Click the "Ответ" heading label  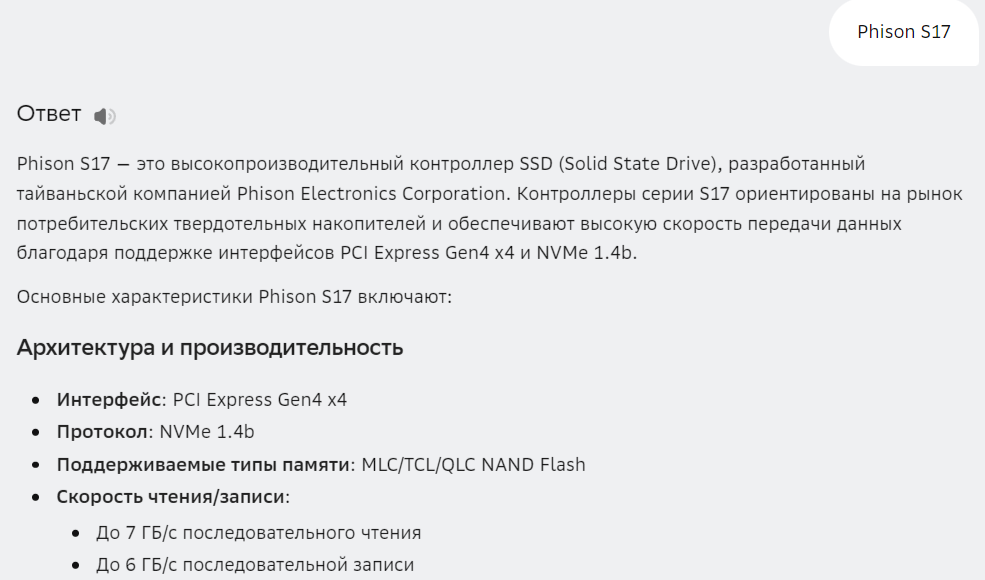[49, 114]
